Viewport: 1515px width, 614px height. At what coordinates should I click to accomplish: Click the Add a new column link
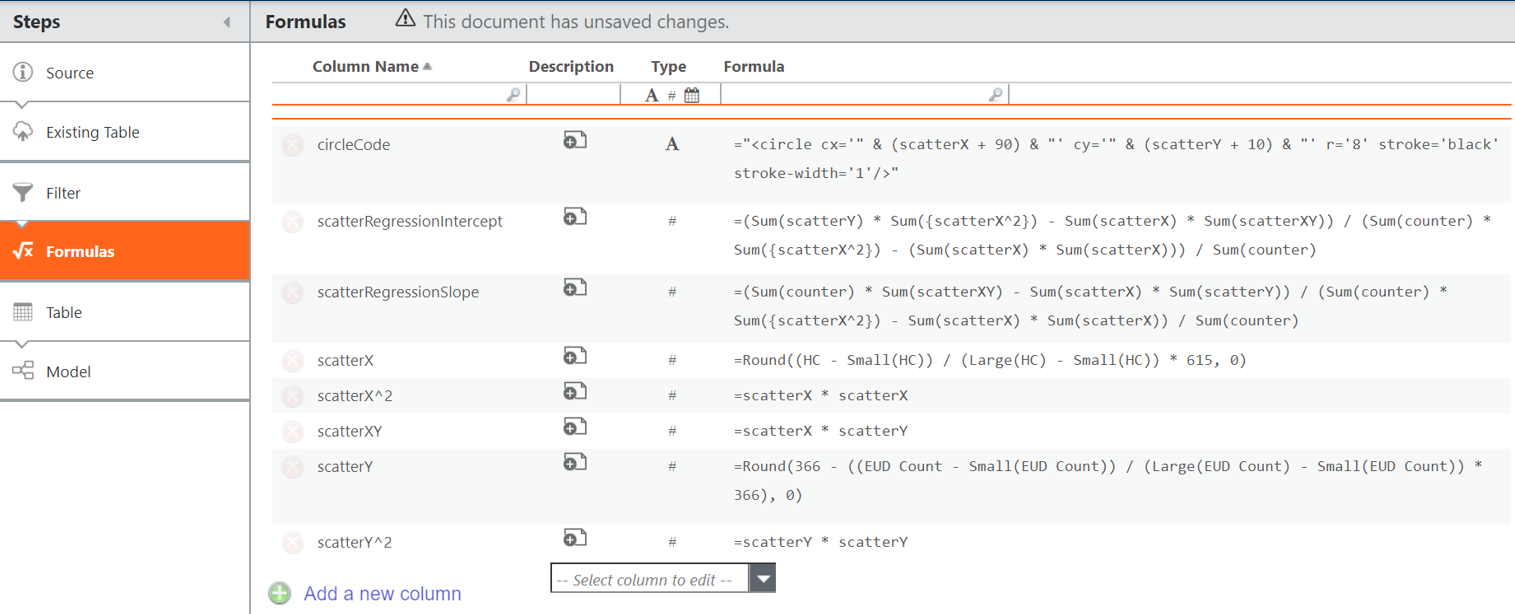383,594
